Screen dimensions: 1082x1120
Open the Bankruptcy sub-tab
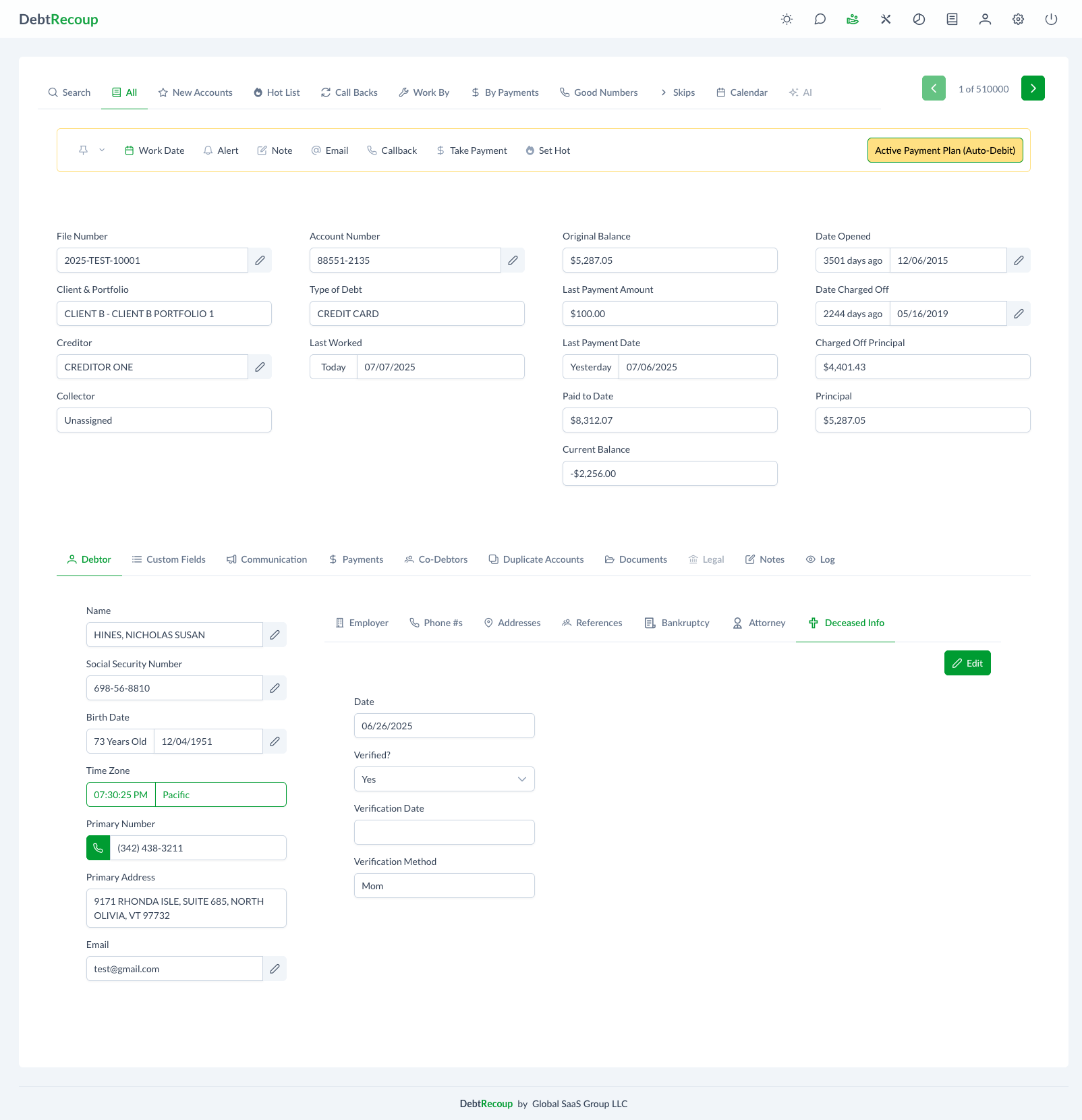677,623
